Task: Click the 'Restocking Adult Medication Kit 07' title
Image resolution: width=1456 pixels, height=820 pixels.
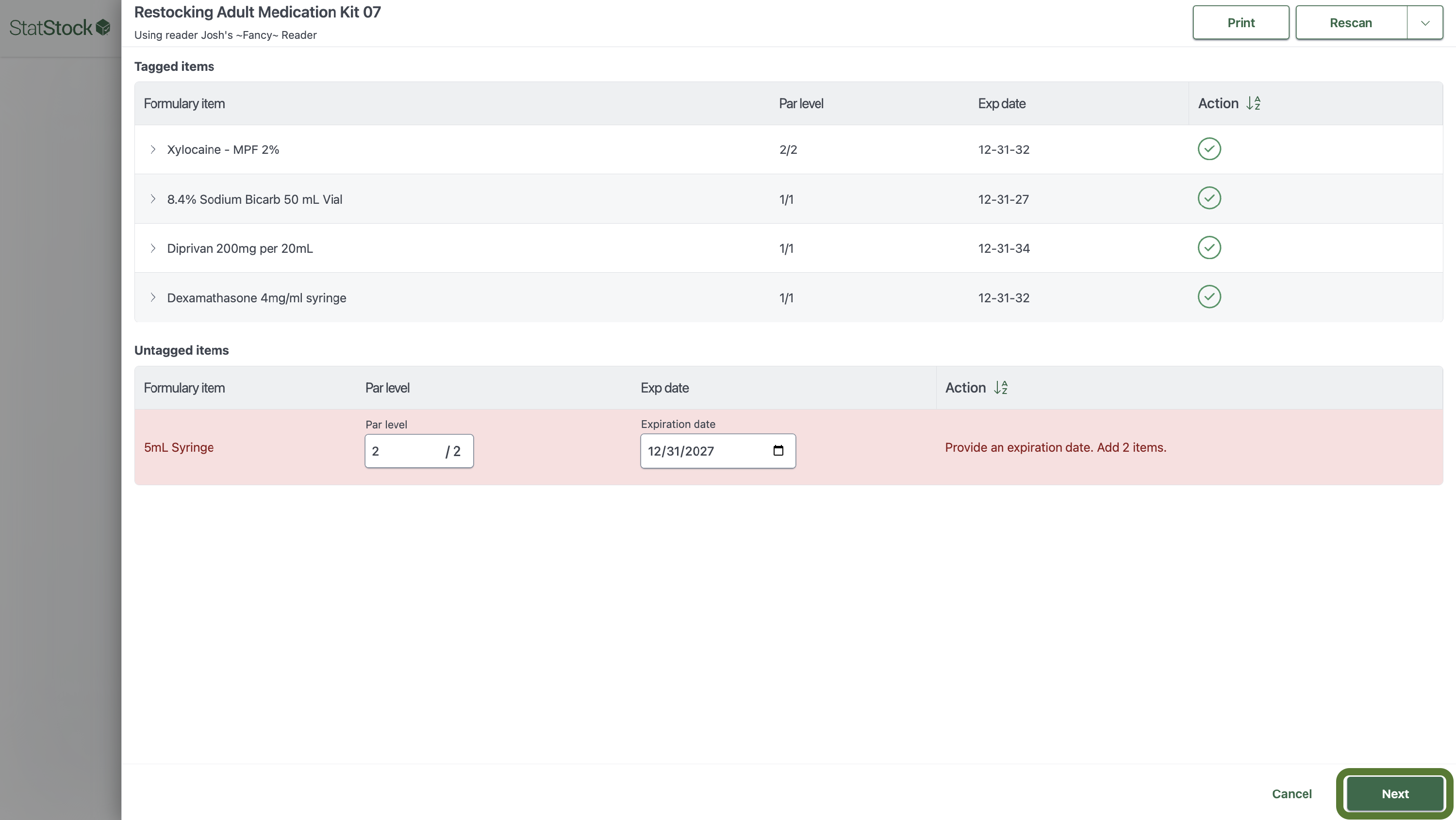Action: 257,12
